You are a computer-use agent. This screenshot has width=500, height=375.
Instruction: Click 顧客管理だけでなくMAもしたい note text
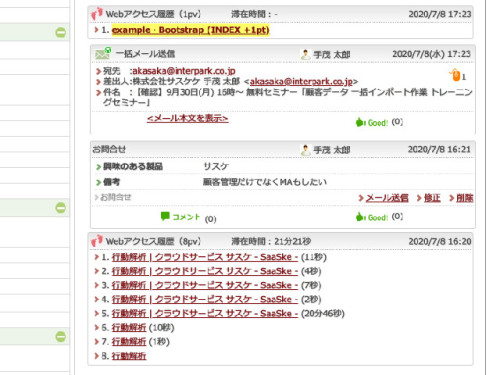click(265, 182)
